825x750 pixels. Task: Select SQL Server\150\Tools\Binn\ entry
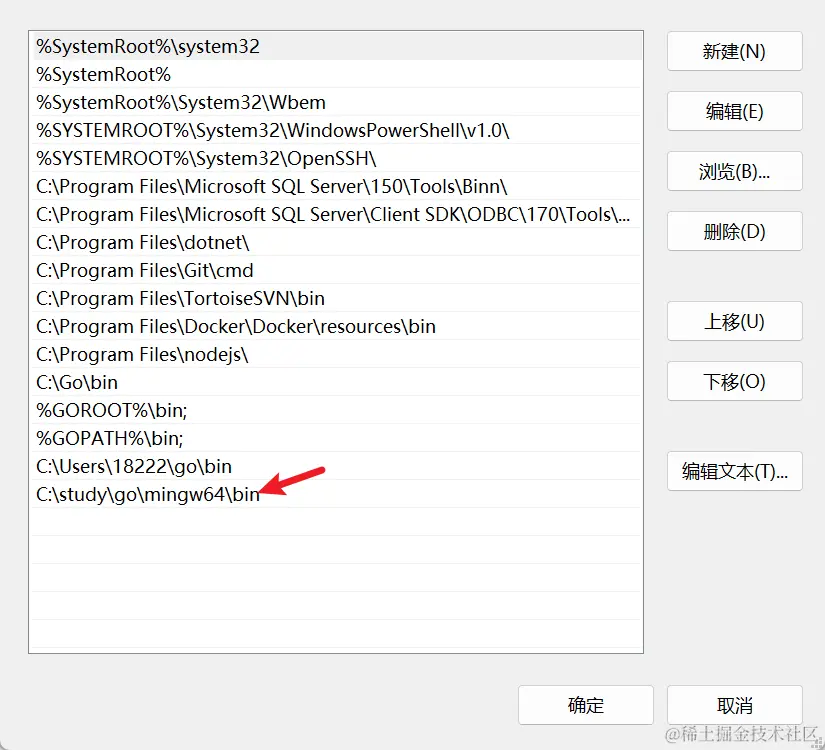click(x=337, y=186)
